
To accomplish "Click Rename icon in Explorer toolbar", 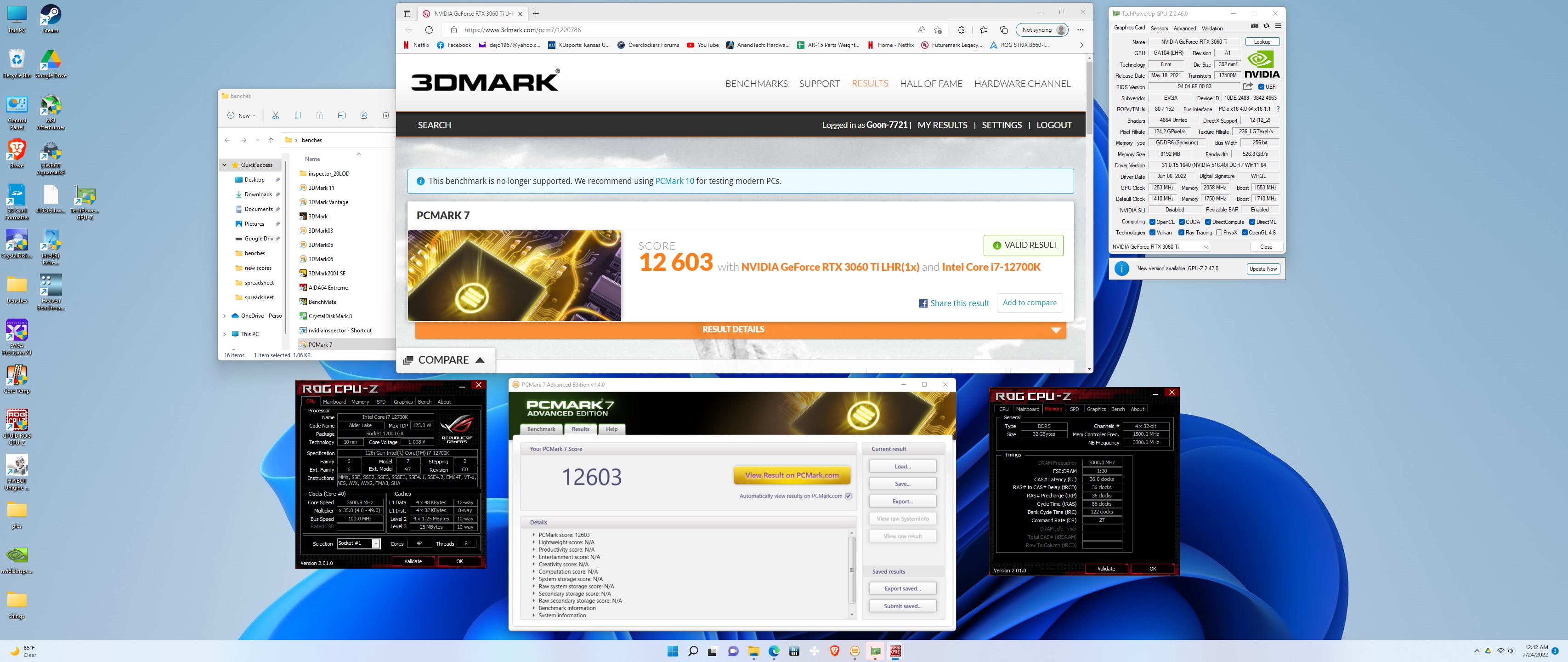I will click(341, 115).
